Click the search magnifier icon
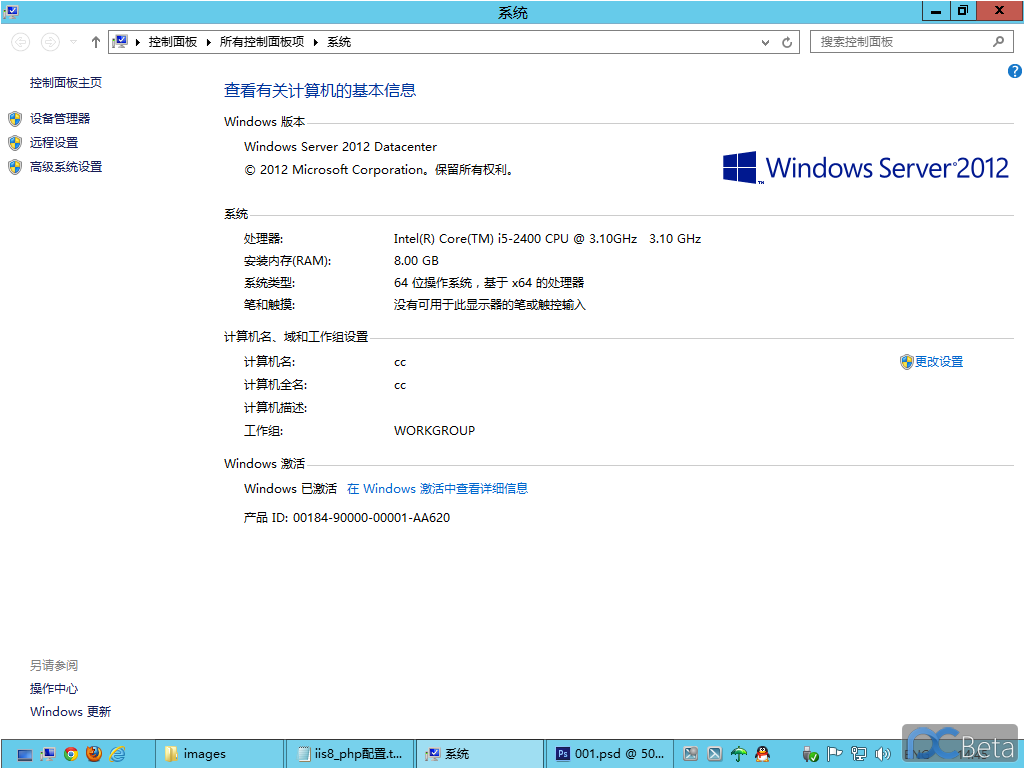This screenshot has width=1024, height=768. (999, 42)
